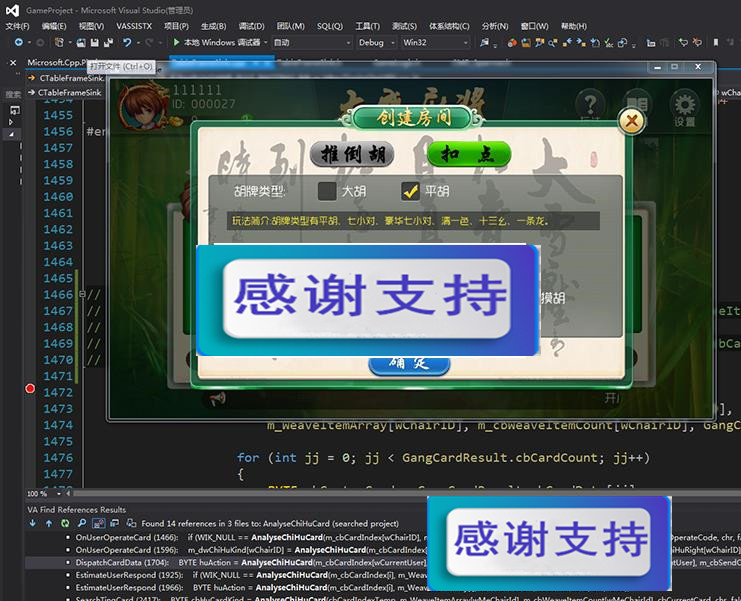The width and height of the screenshot is (741, 601).
Task: Open the VASSISTX menu
Action: (x=134, y=26)
